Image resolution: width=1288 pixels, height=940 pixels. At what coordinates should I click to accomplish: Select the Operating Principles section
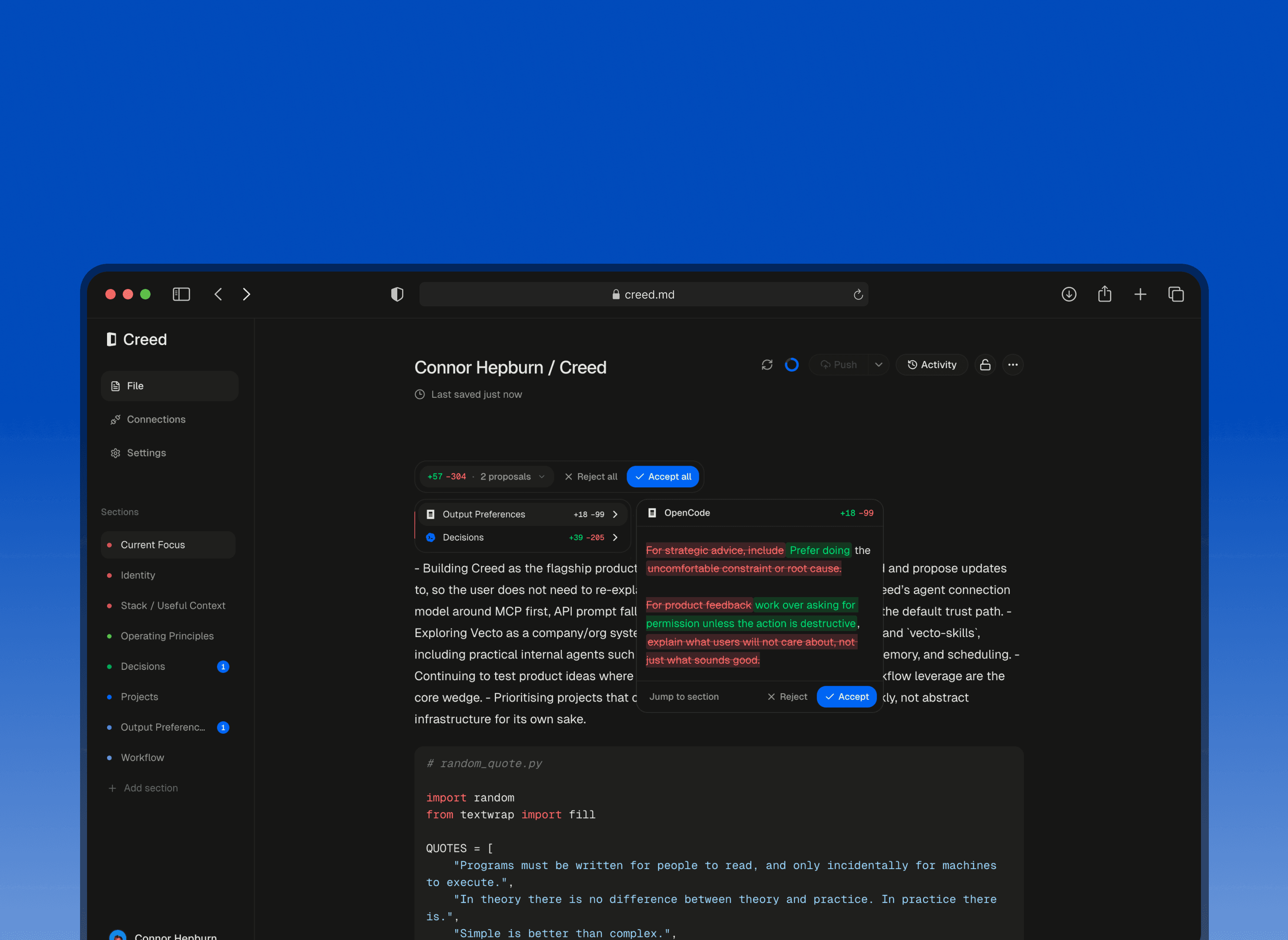pos(168,636)
